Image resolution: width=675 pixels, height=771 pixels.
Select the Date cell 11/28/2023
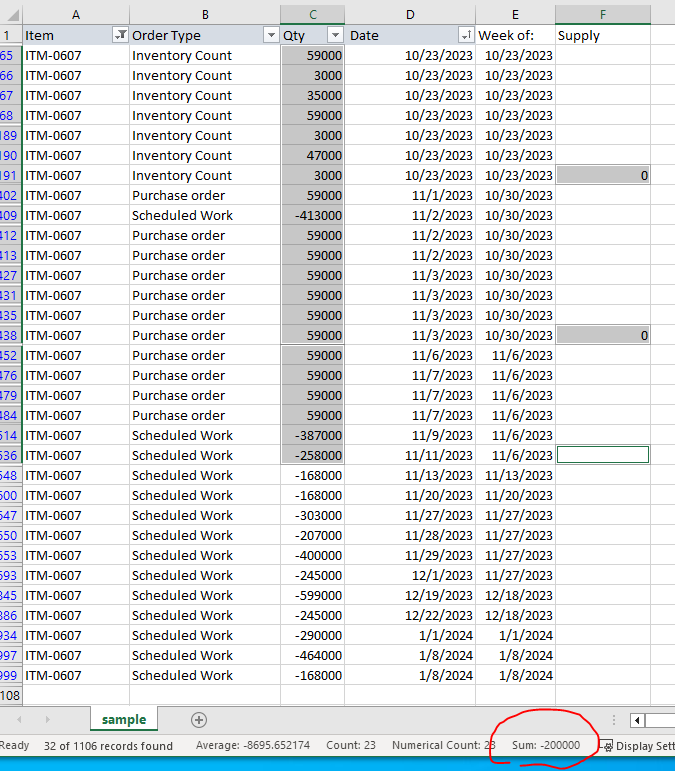click(x=410, y=535)
